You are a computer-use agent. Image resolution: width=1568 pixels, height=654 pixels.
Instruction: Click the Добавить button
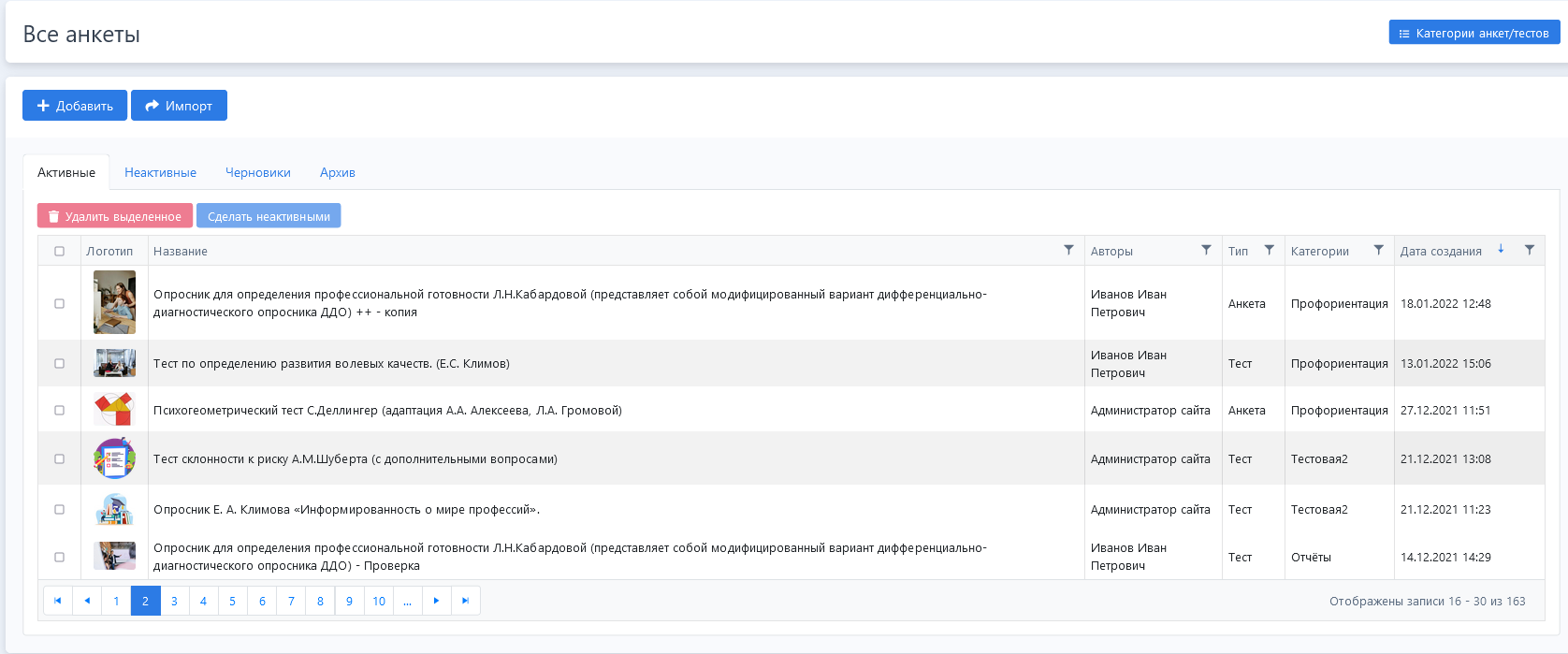coord(75,106)
